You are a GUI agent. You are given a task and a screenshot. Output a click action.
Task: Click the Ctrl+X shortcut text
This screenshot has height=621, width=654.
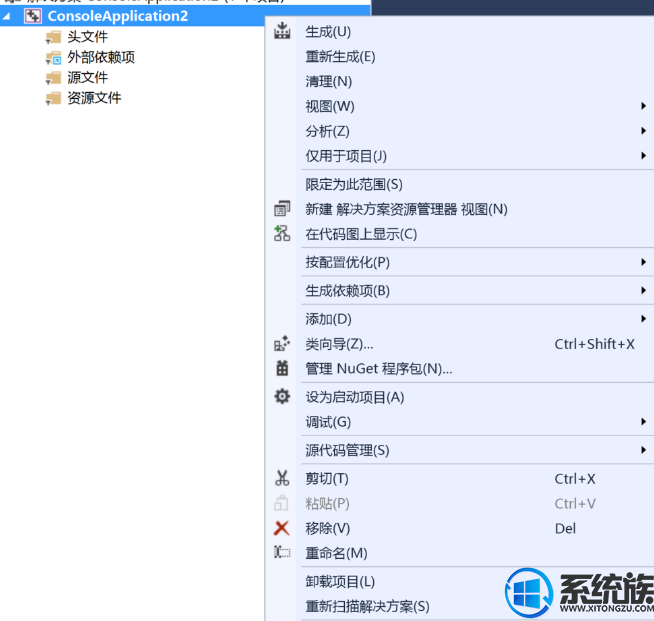click(575, 479)
